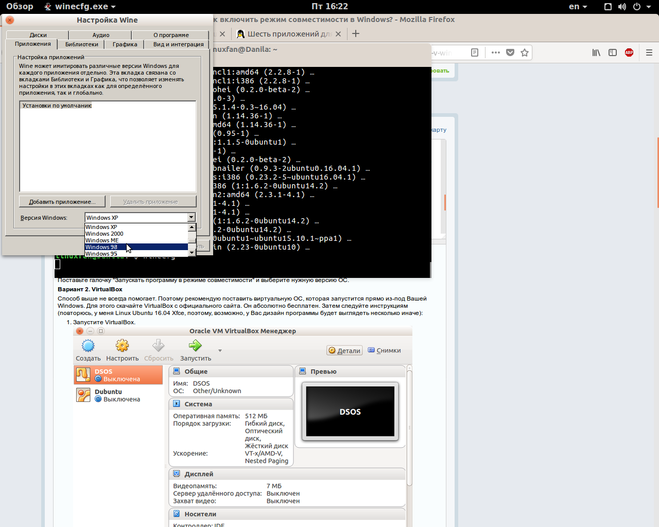Click the Детали button in VirtualBox
The width and height of the screenshot is (659, 527).
345,350
